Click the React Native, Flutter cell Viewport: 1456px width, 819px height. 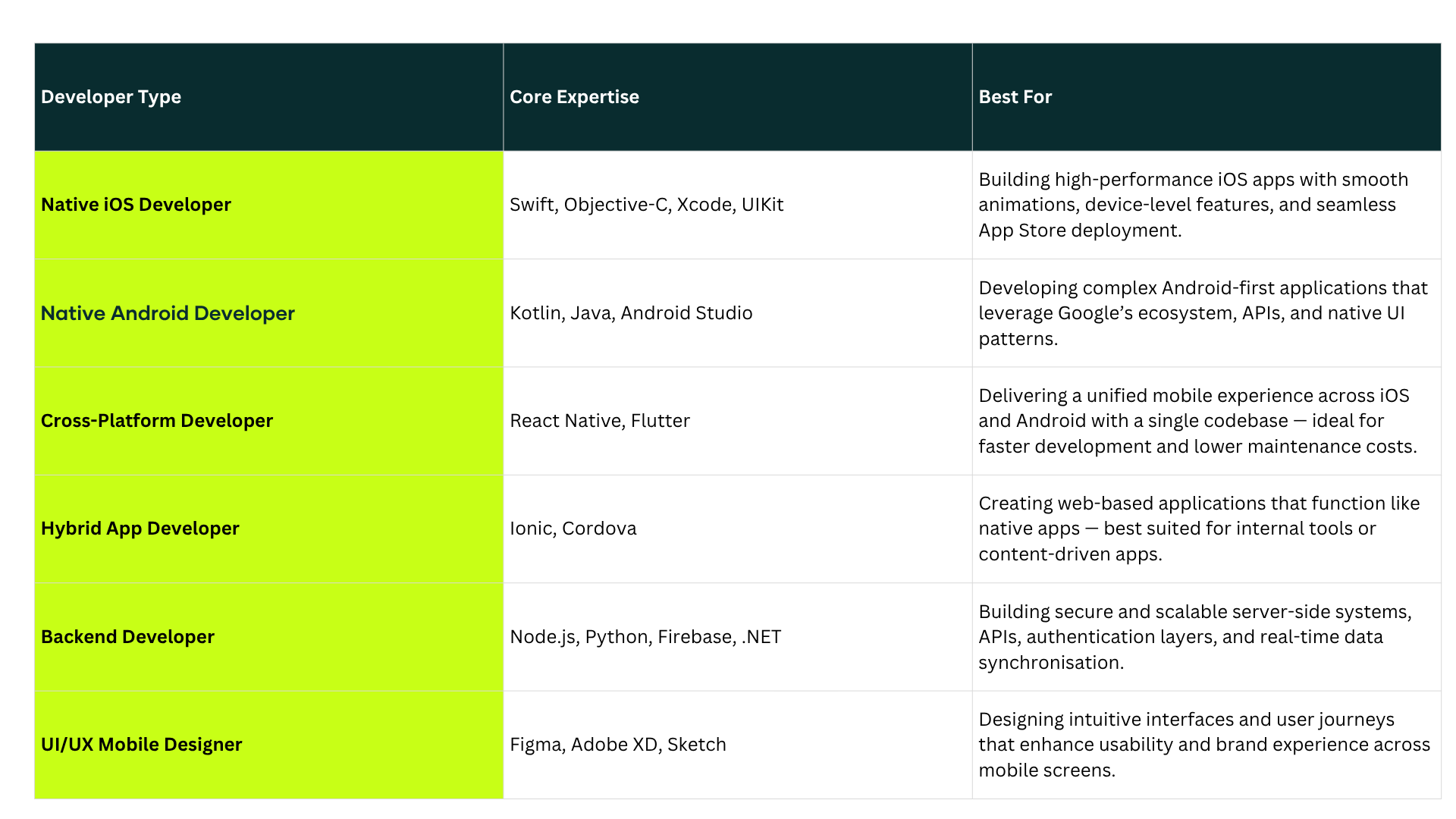[600, 421]
